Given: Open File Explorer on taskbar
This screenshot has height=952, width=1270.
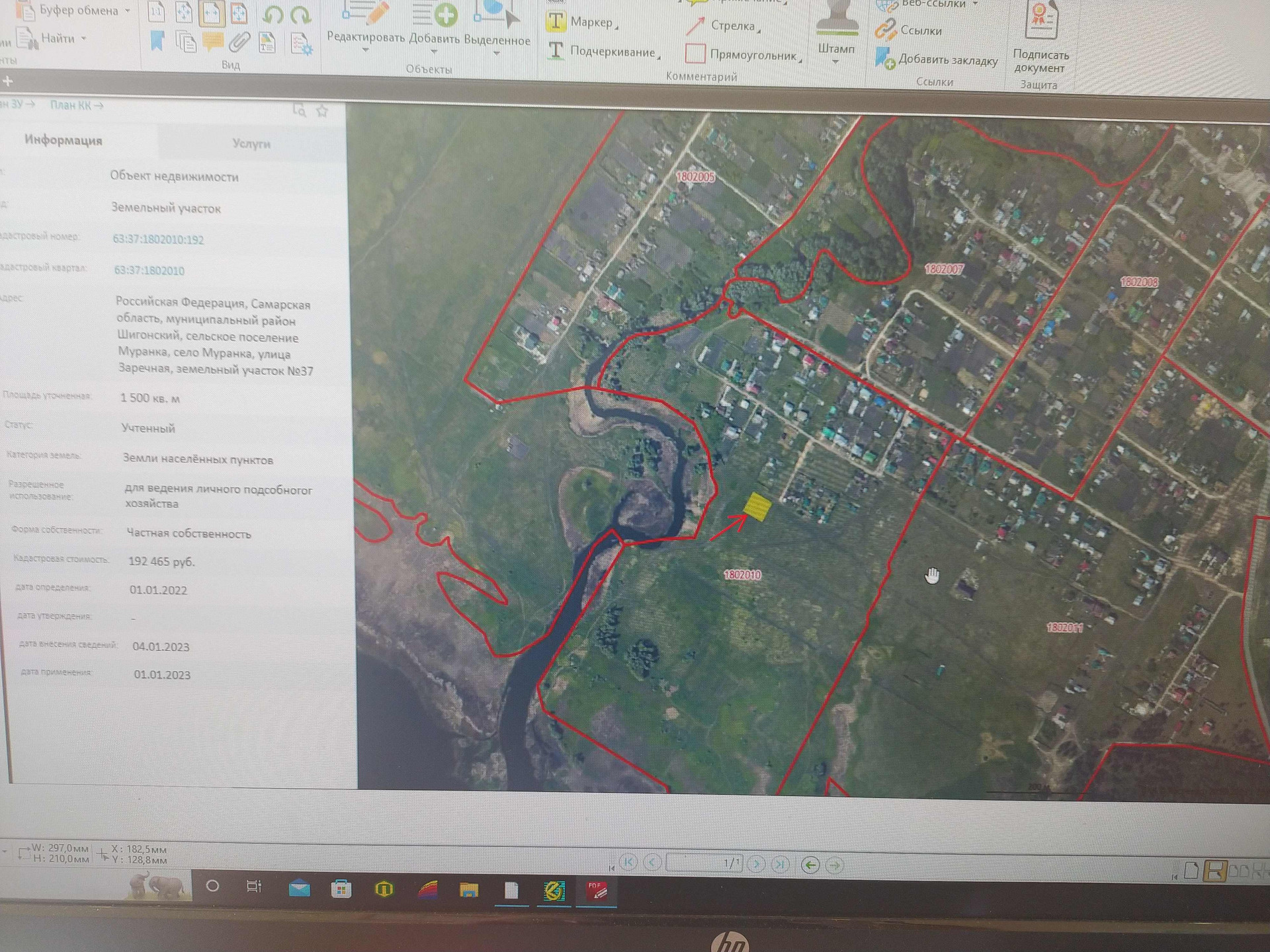Looking at the screenshot, I should point(469,890).
